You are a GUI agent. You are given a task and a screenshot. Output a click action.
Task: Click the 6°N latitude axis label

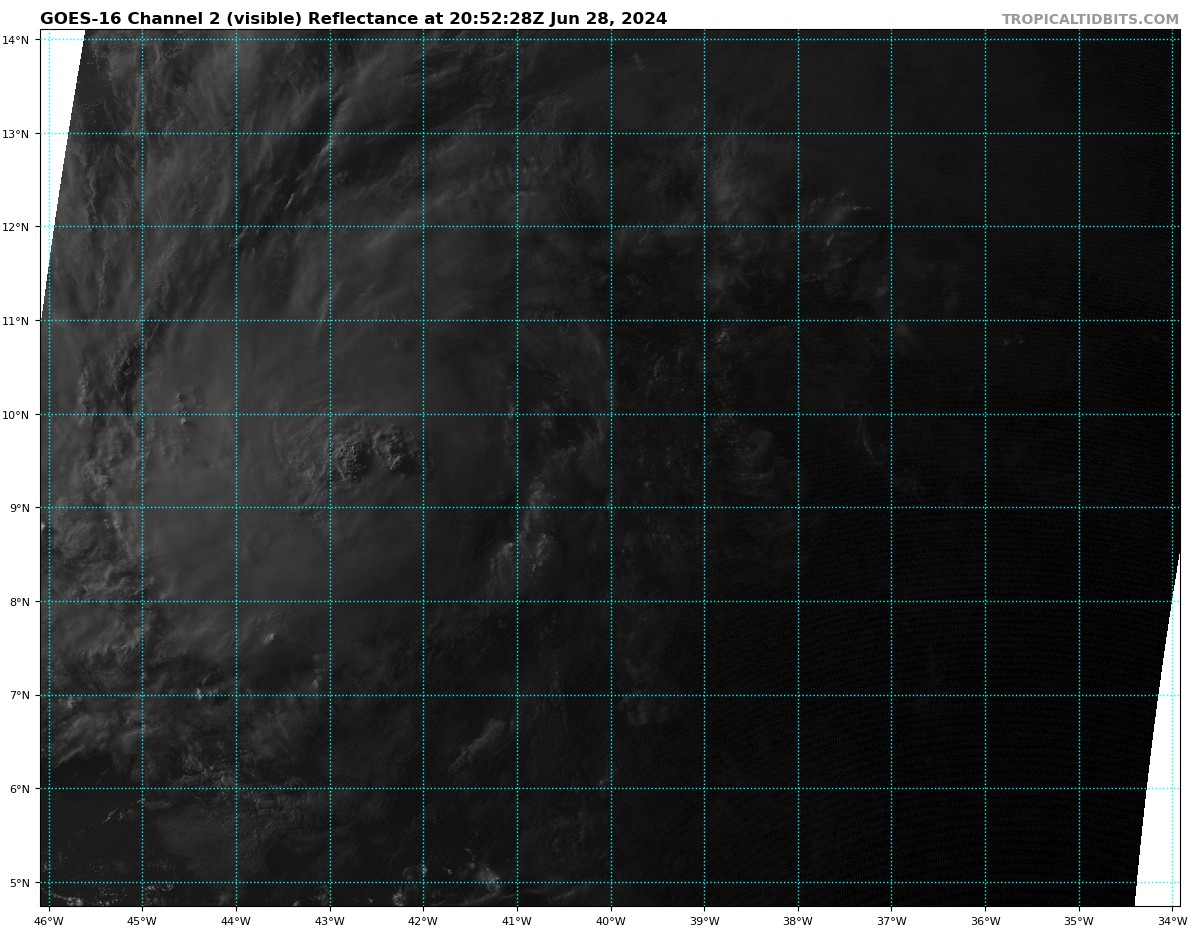coord(21,789)
